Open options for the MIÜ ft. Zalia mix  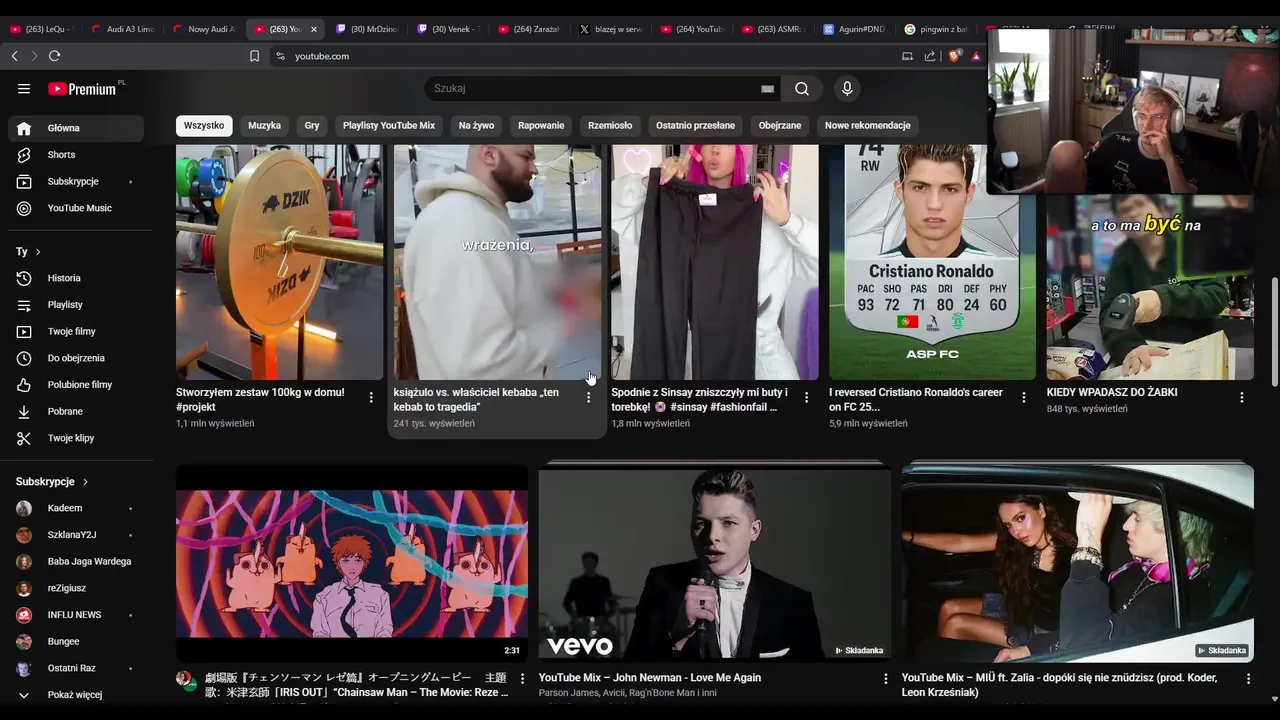pos(1248,679)
